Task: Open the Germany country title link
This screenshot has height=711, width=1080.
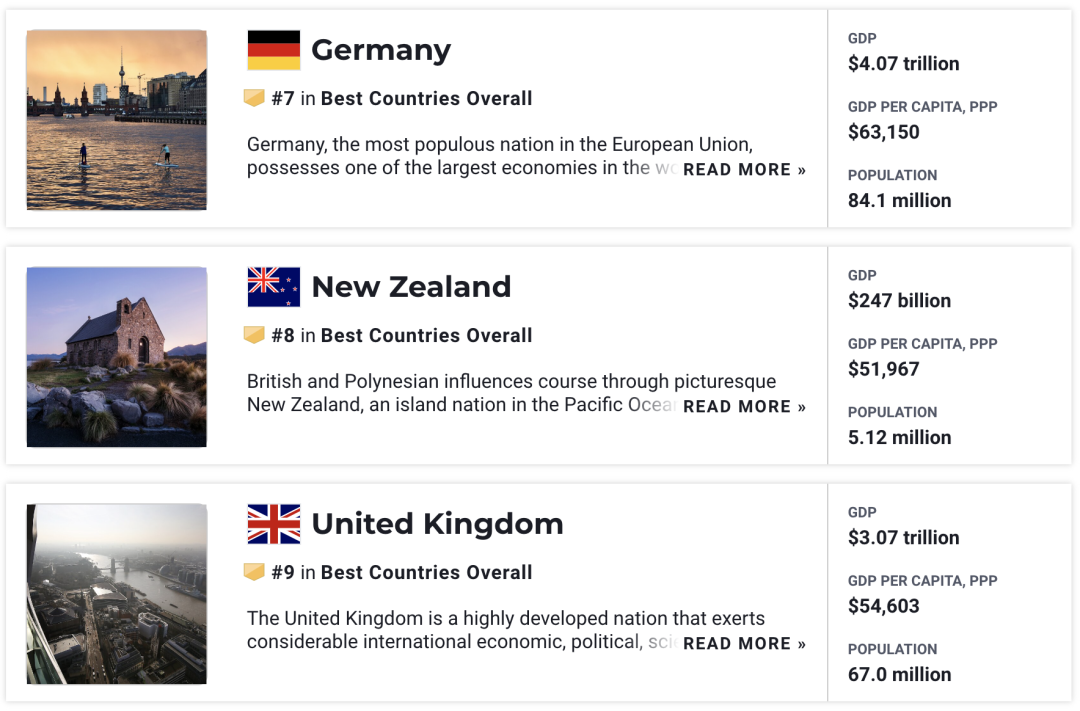Action: pos(381,50)
